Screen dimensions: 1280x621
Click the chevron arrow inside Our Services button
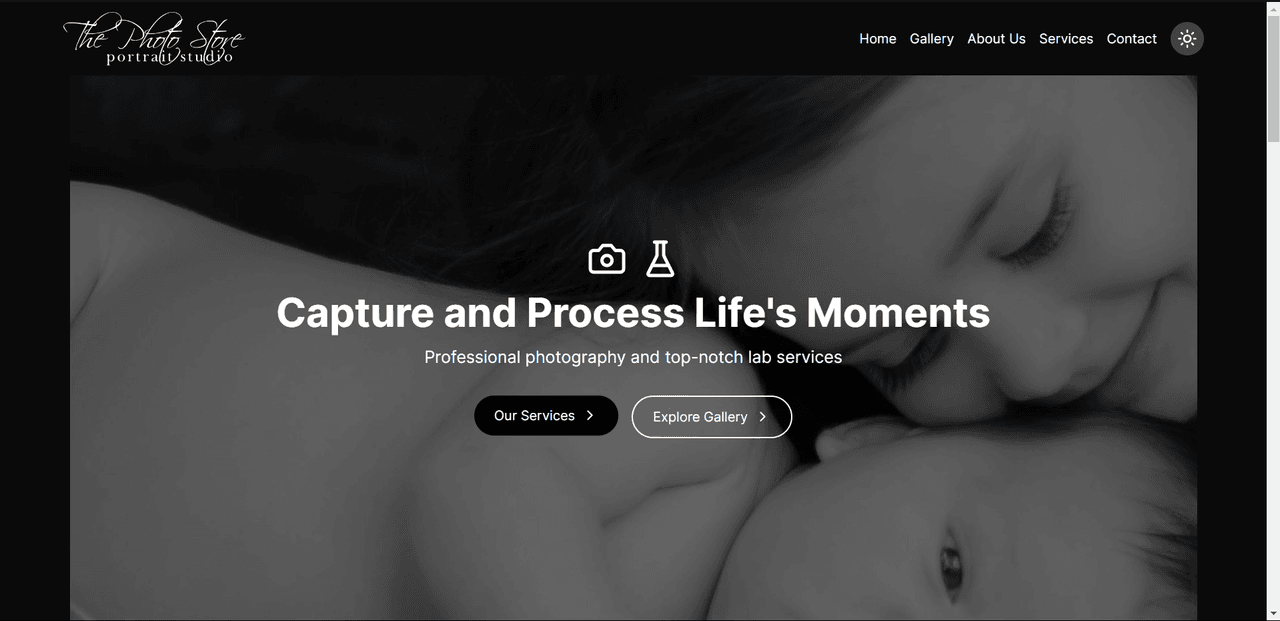590,416
